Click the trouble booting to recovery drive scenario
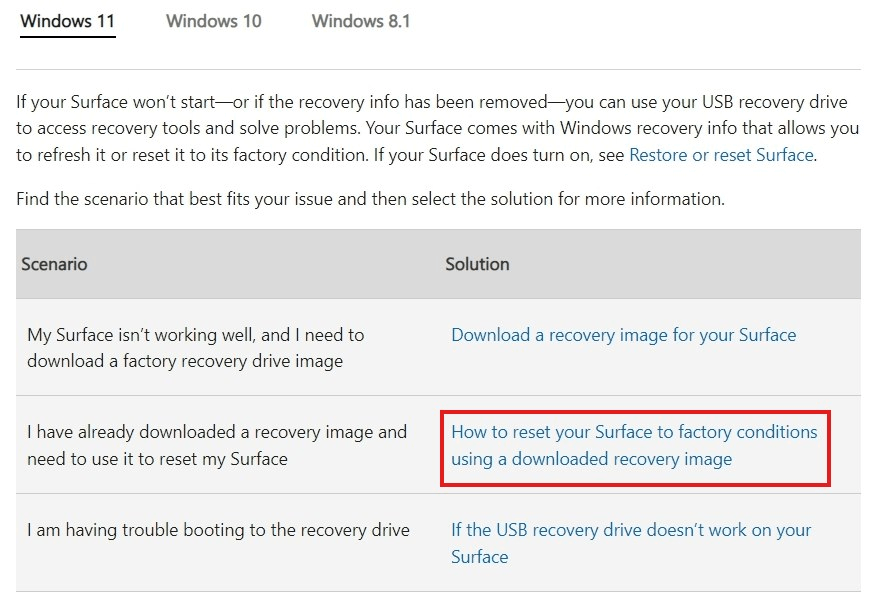 click(x=218, y=530)
